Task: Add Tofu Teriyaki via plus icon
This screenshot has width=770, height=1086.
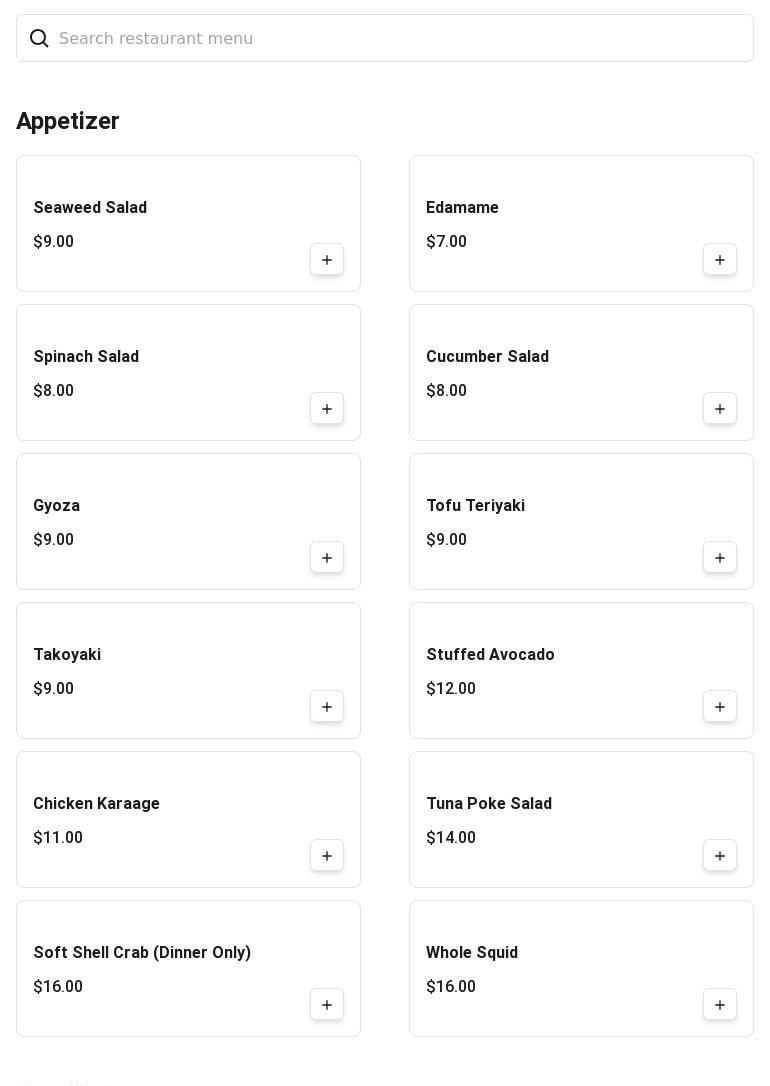Action: [x=720, y=558]
